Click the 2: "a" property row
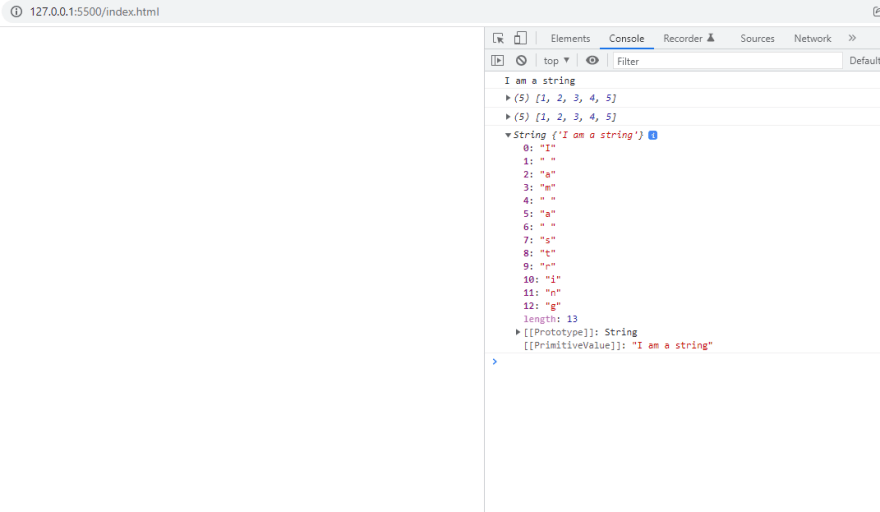This screenshot has height=512, width=880. click(539, 175)
